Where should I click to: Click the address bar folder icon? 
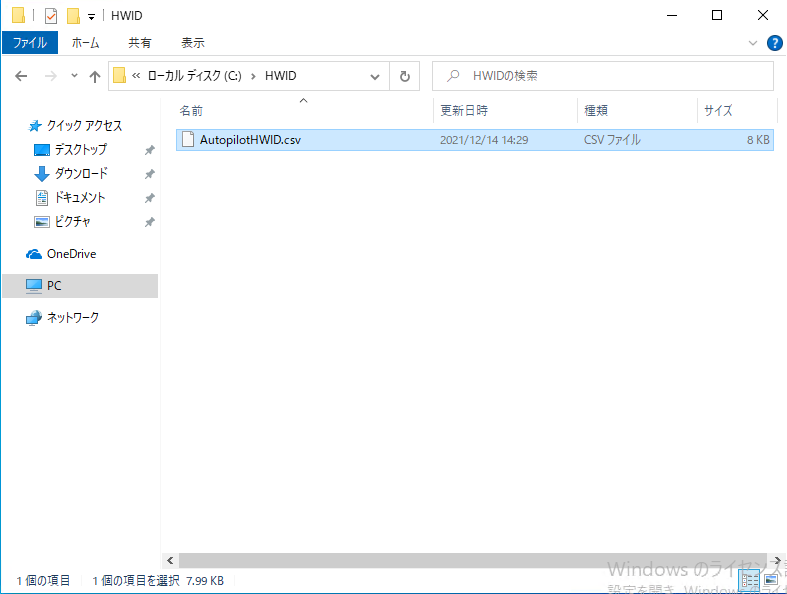119,76
